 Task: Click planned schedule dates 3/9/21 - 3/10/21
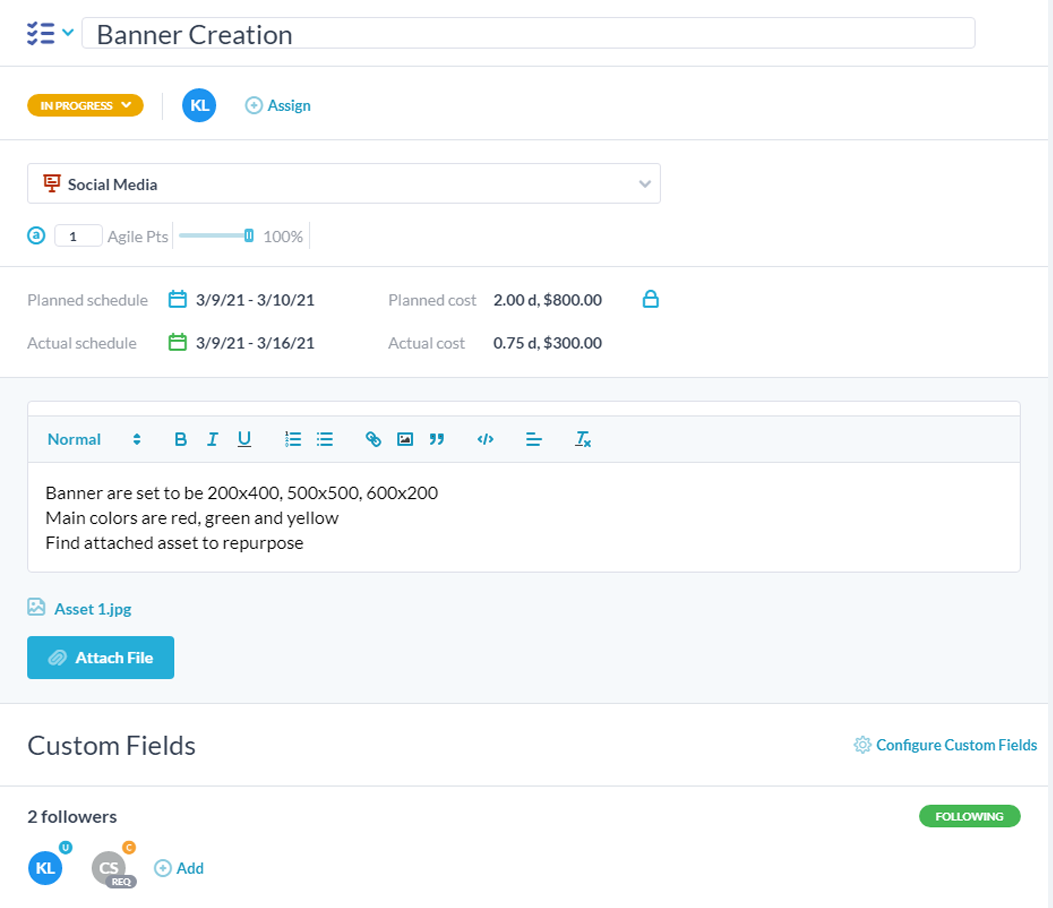click(255, 300)
